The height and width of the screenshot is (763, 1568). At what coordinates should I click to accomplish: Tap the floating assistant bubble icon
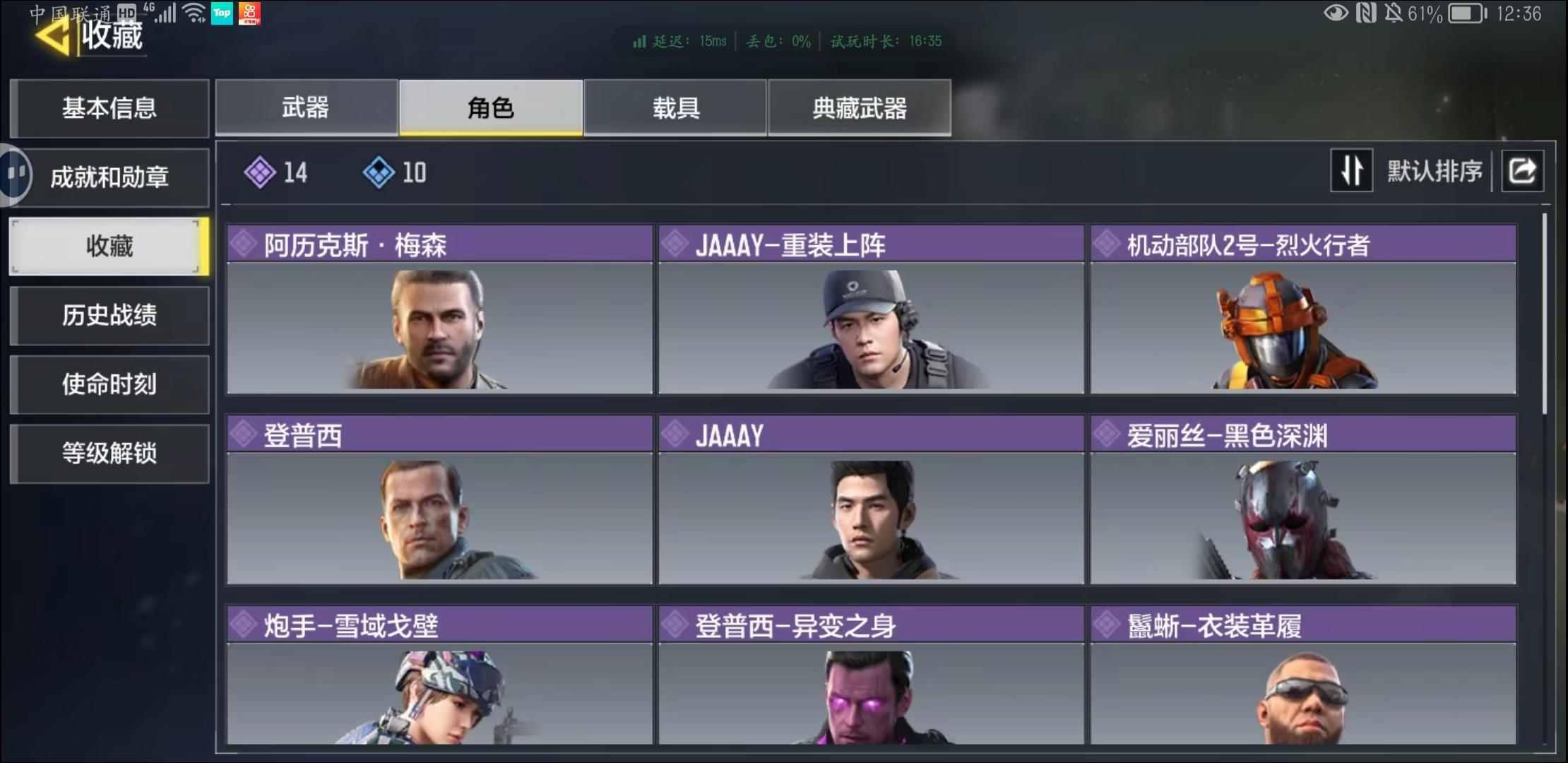14,175
